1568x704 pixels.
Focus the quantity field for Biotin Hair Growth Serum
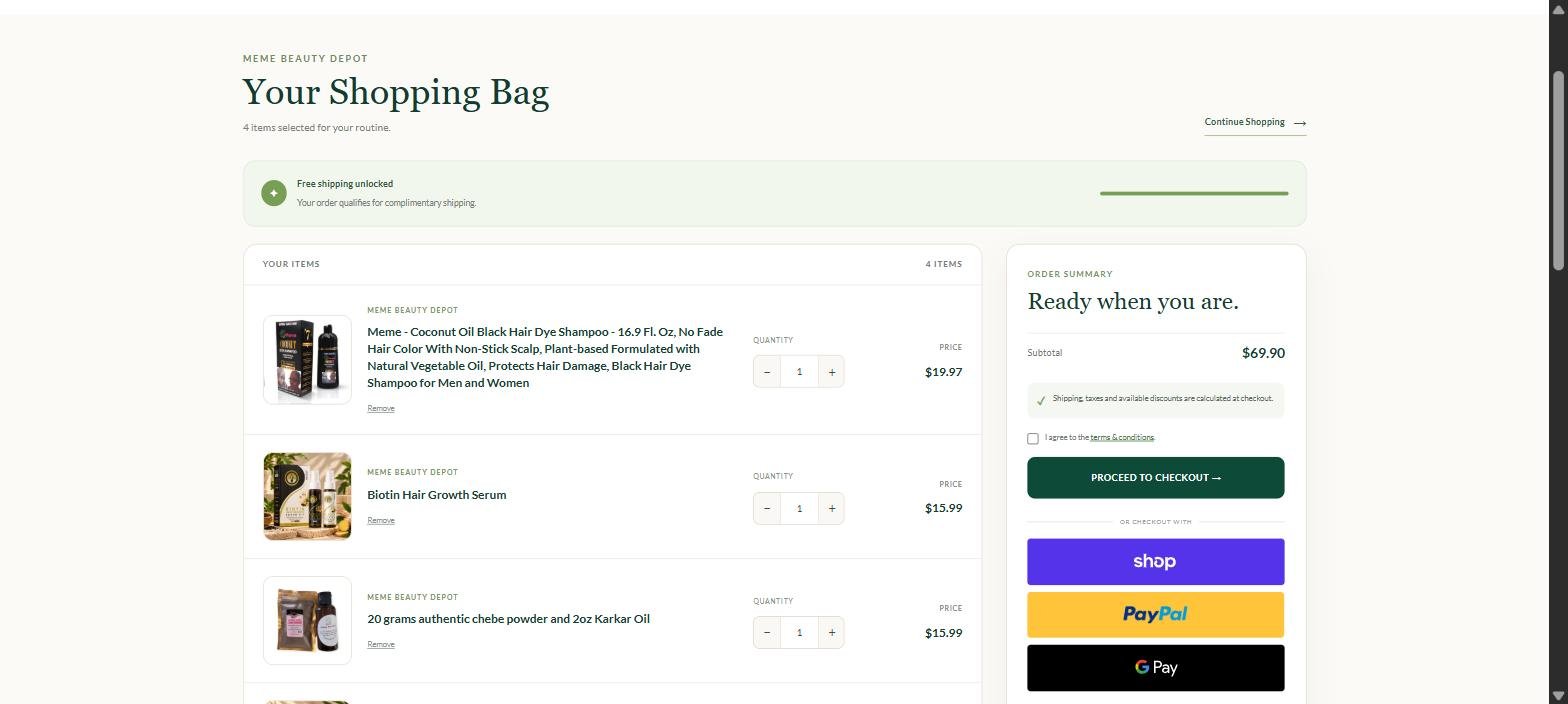click(x=799, y=508)
